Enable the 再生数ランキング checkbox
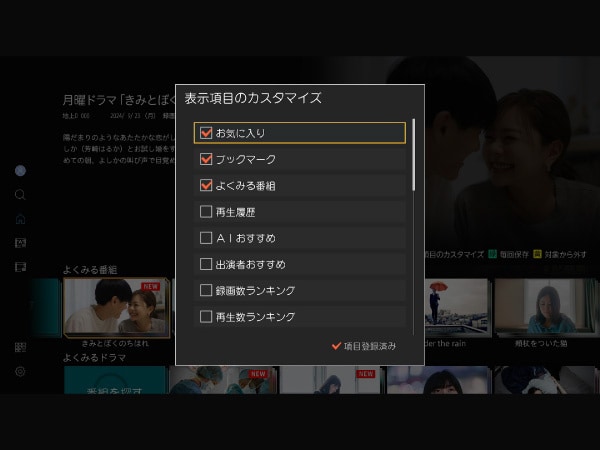Image resolution: width=600 pixels, height=450 pixels. tap(206, 316)
